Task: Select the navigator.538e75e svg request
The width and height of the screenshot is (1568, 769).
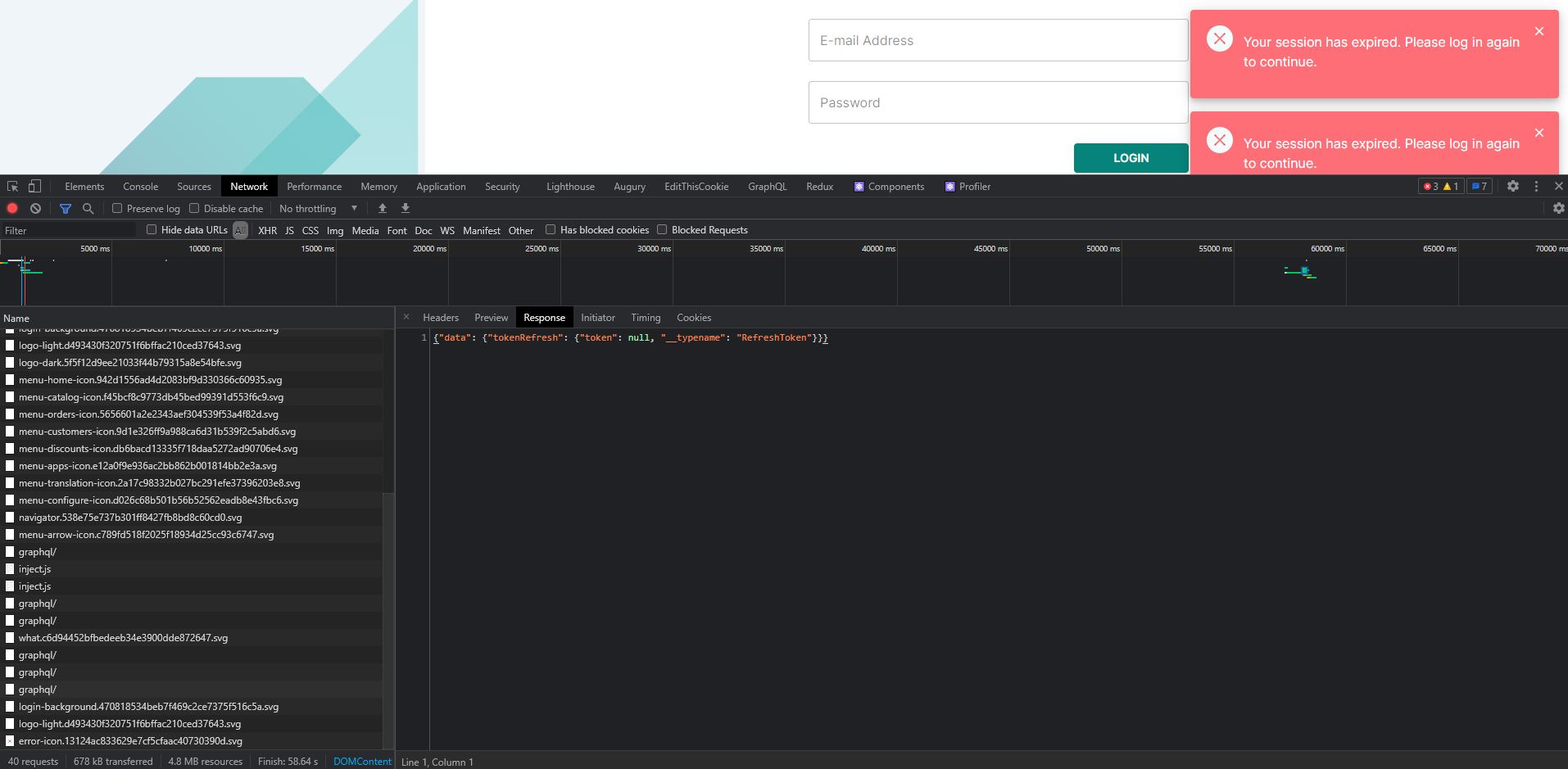Action: point(193,518)
